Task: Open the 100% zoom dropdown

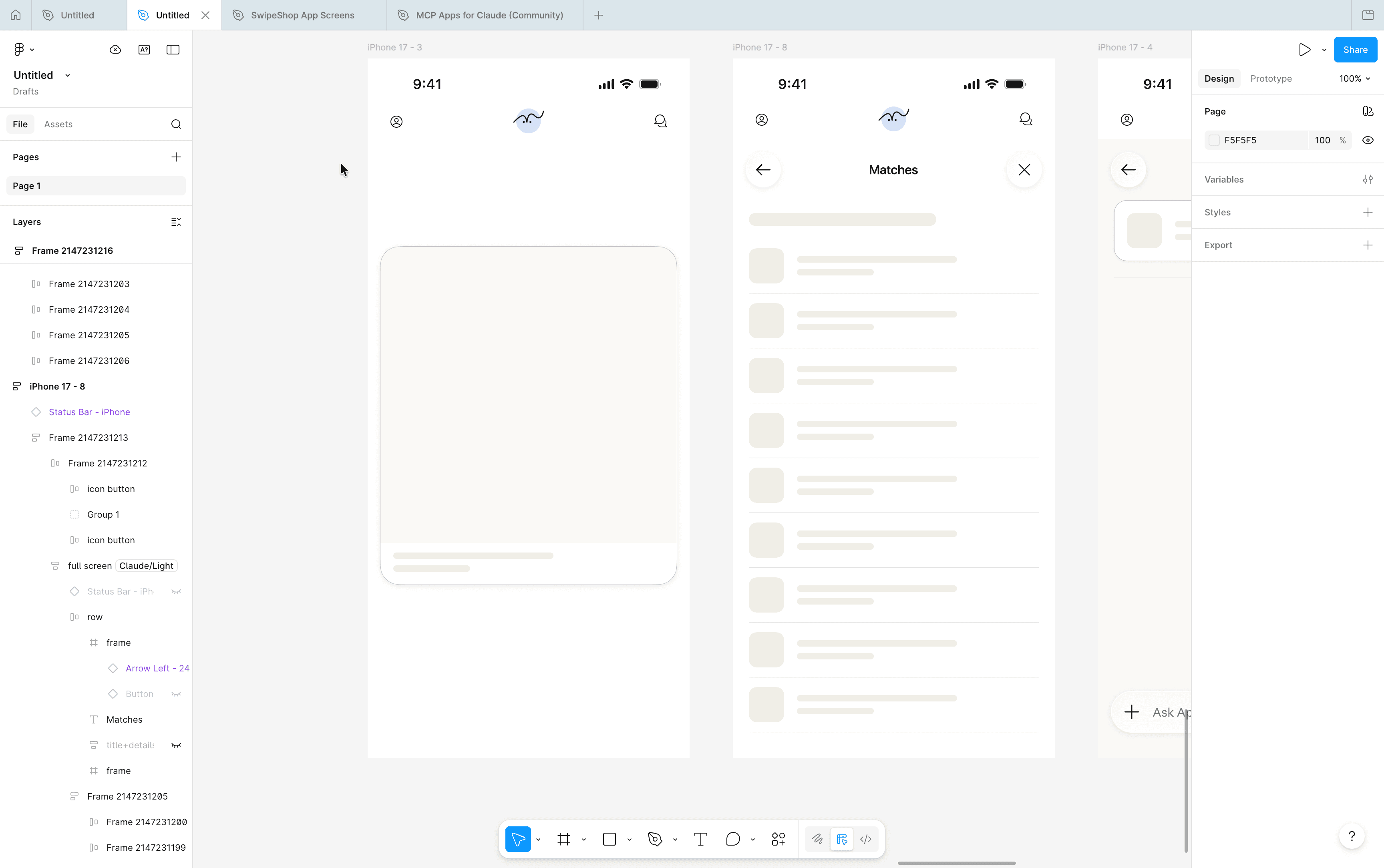Action: click(x=1354, y=78)
